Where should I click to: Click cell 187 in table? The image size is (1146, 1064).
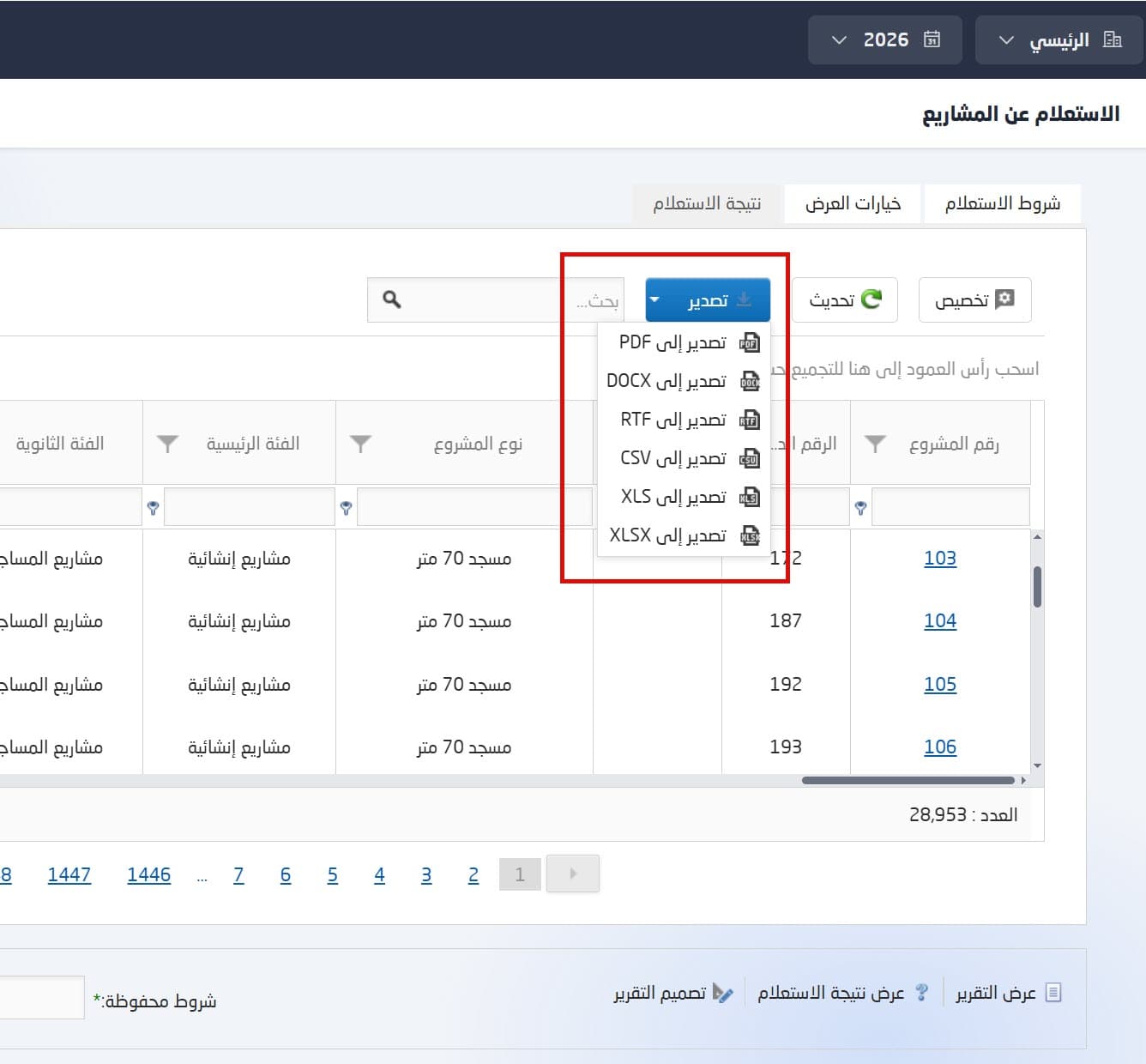[786, 620]
